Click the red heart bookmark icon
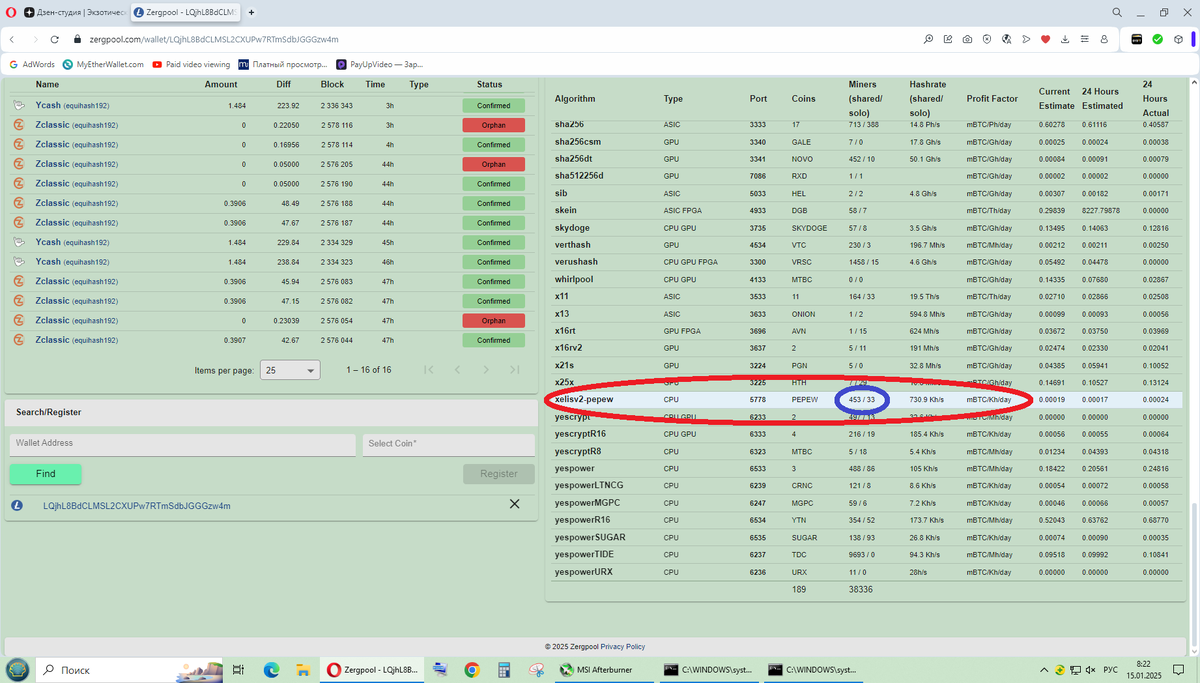The height and width of the screenshot is (683, 1200). tap(1046, 39)
